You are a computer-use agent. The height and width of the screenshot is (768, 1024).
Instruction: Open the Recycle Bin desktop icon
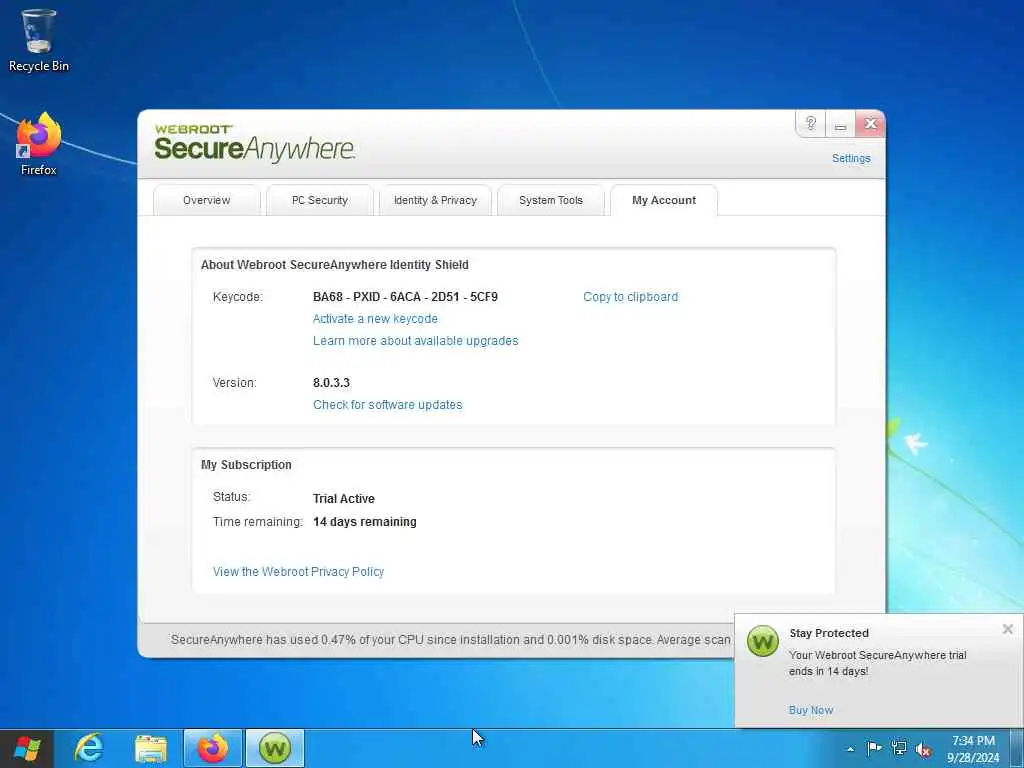38,40
